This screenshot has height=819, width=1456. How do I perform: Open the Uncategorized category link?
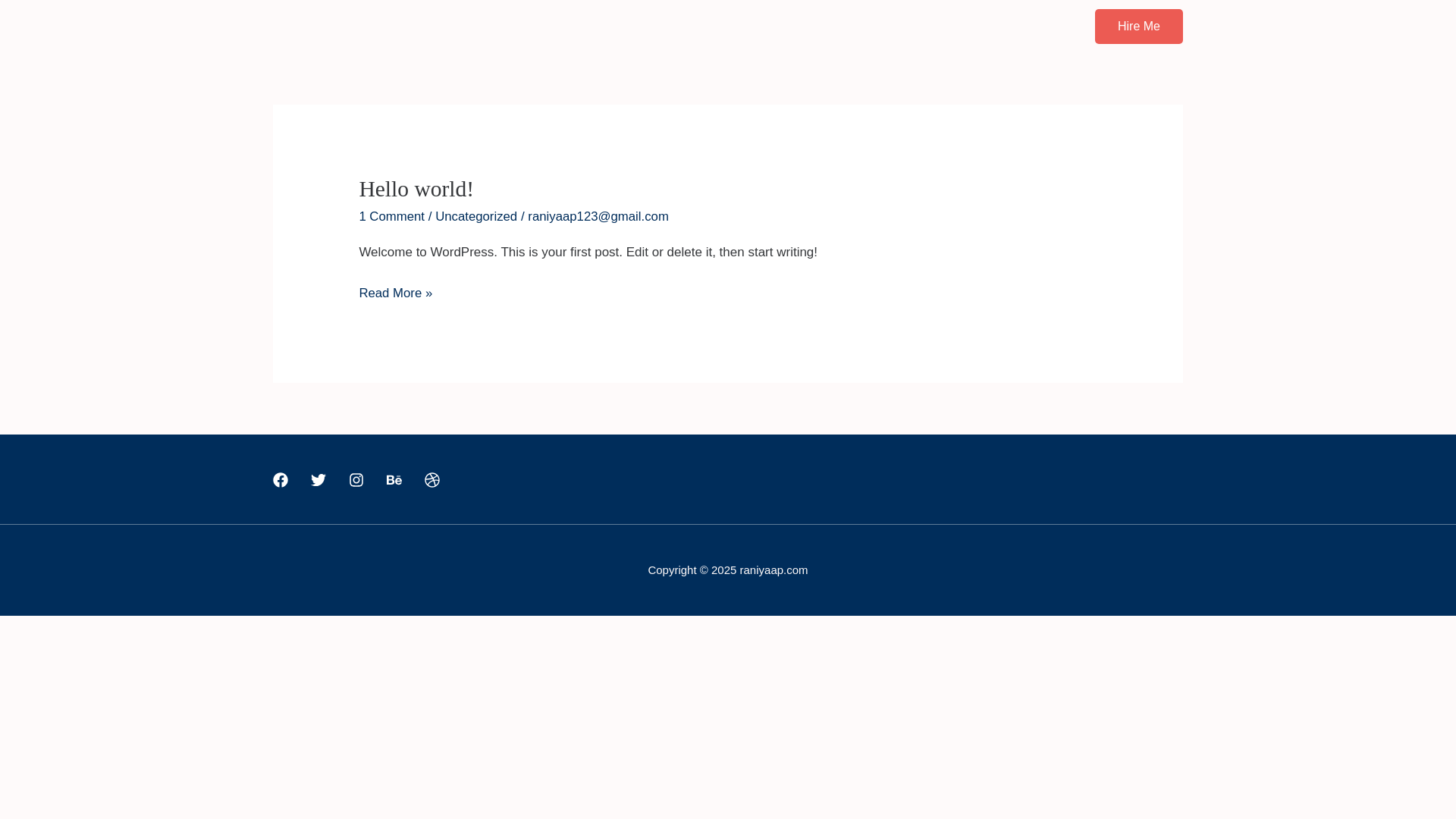[476, 217]
